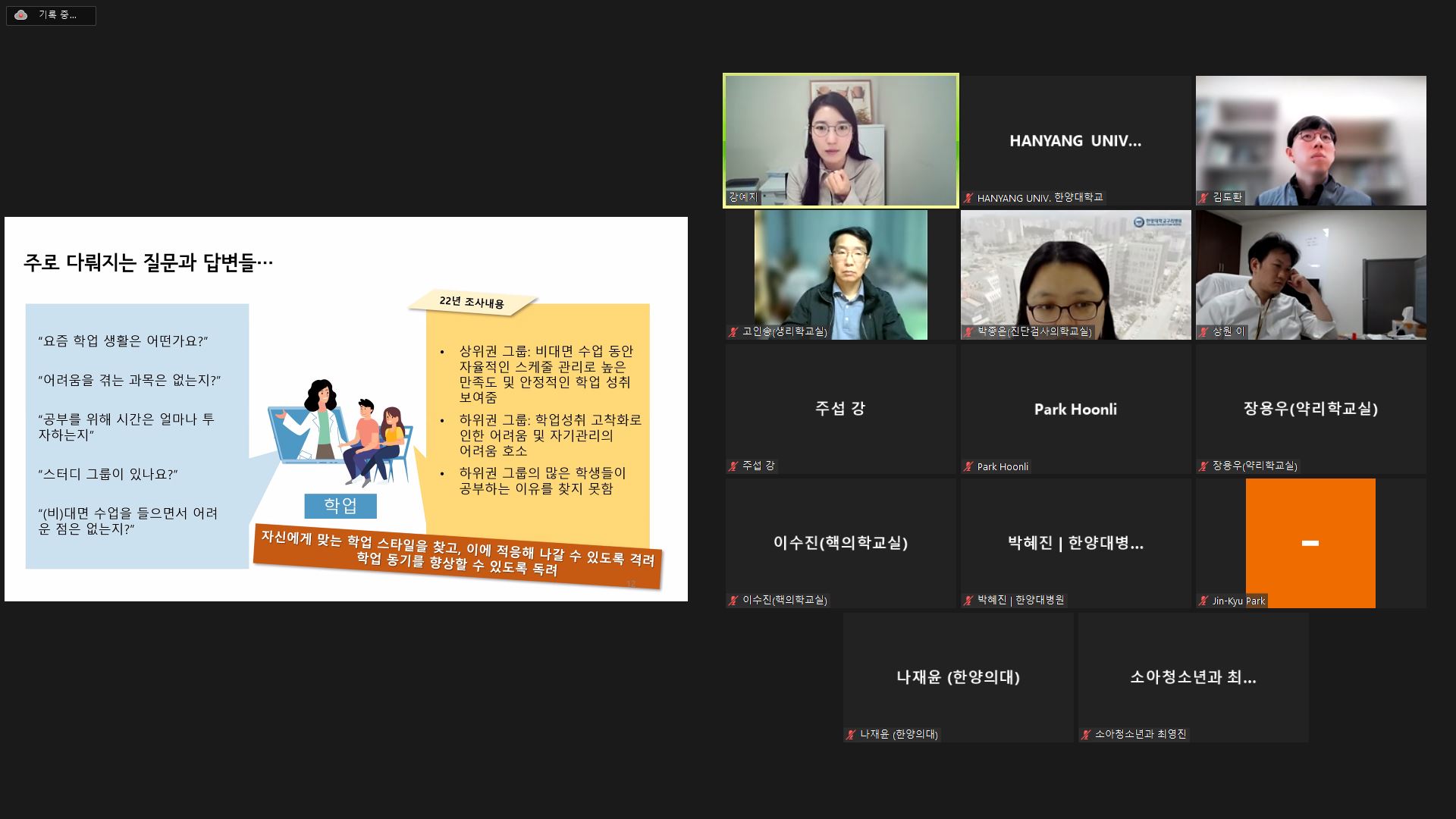1456x819 pixels.
Task: Click 박혜진 | 한양대병원 name label
Action: (1020, 601)
